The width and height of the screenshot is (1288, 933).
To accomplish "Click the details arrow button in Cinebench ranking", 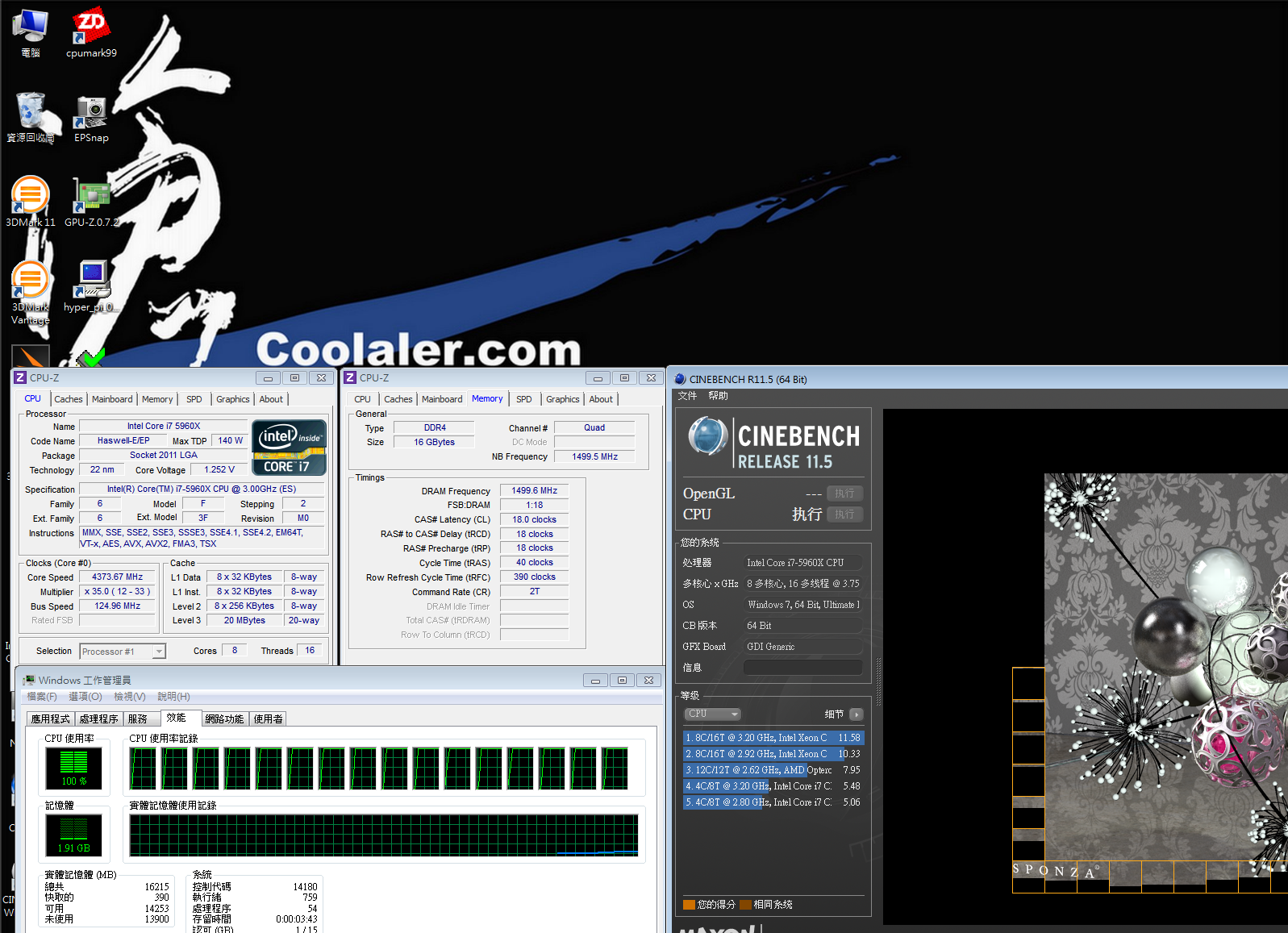I will tap(857, 714).
